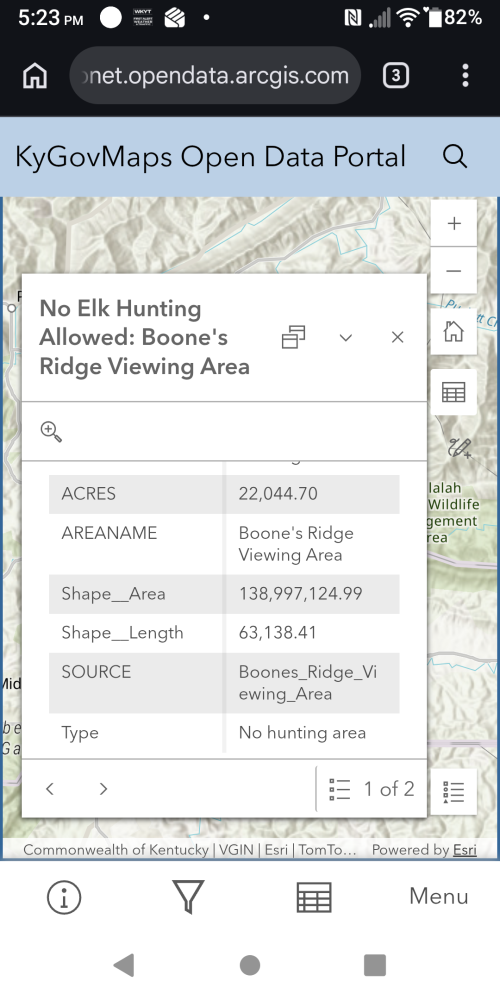This screenshot has width=500, height=1000.
Task: Activate the map edit pencil tool
Action: pos(459,448)
